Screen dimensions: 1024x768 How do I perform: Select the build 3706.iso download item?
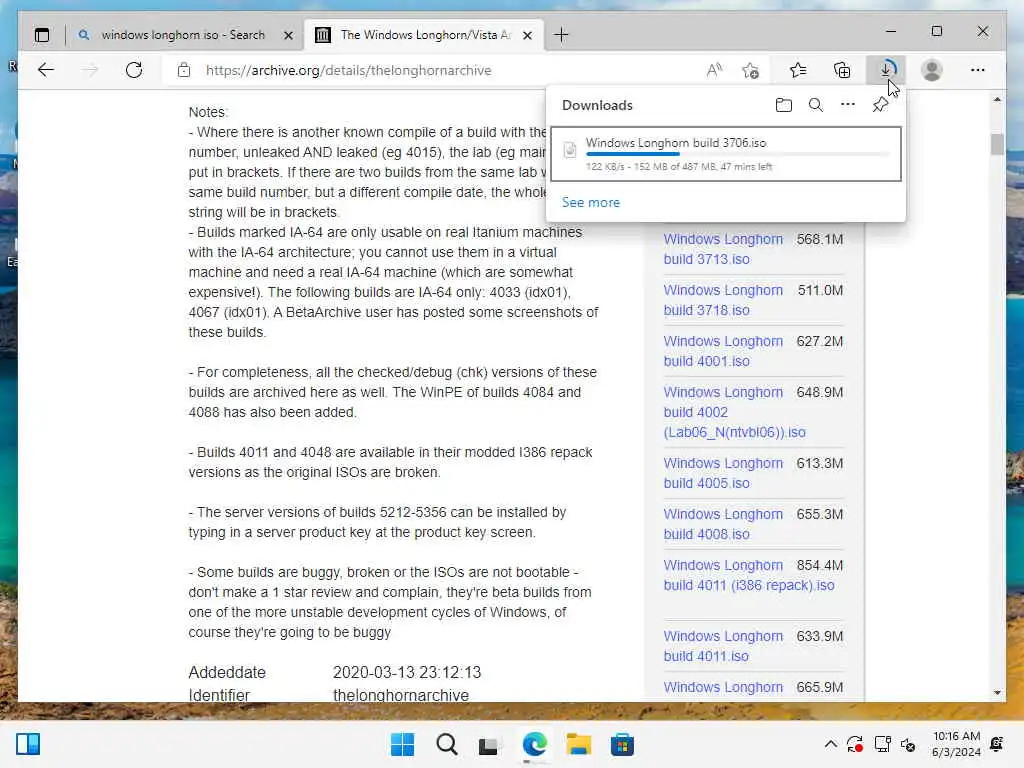[x=726, y=154]
